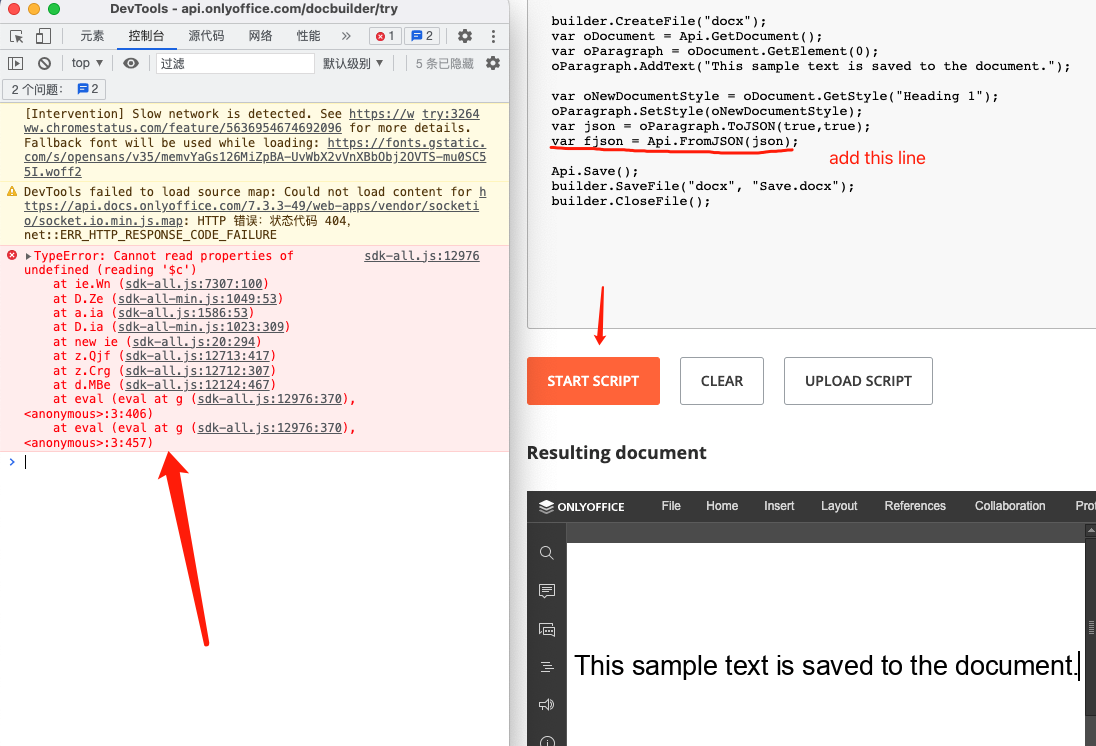Image resolution: width=1096 pixels, height=746 pixels.
Task: Show the console sidebar panel icon
Action: coord(15,64)
